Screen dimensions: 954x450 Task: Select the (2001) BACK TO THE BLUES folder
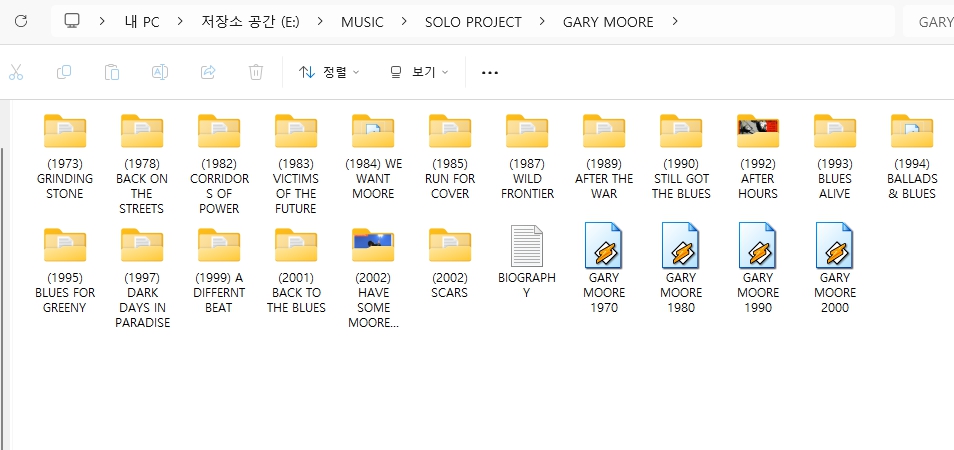click(x=296, y=271)
